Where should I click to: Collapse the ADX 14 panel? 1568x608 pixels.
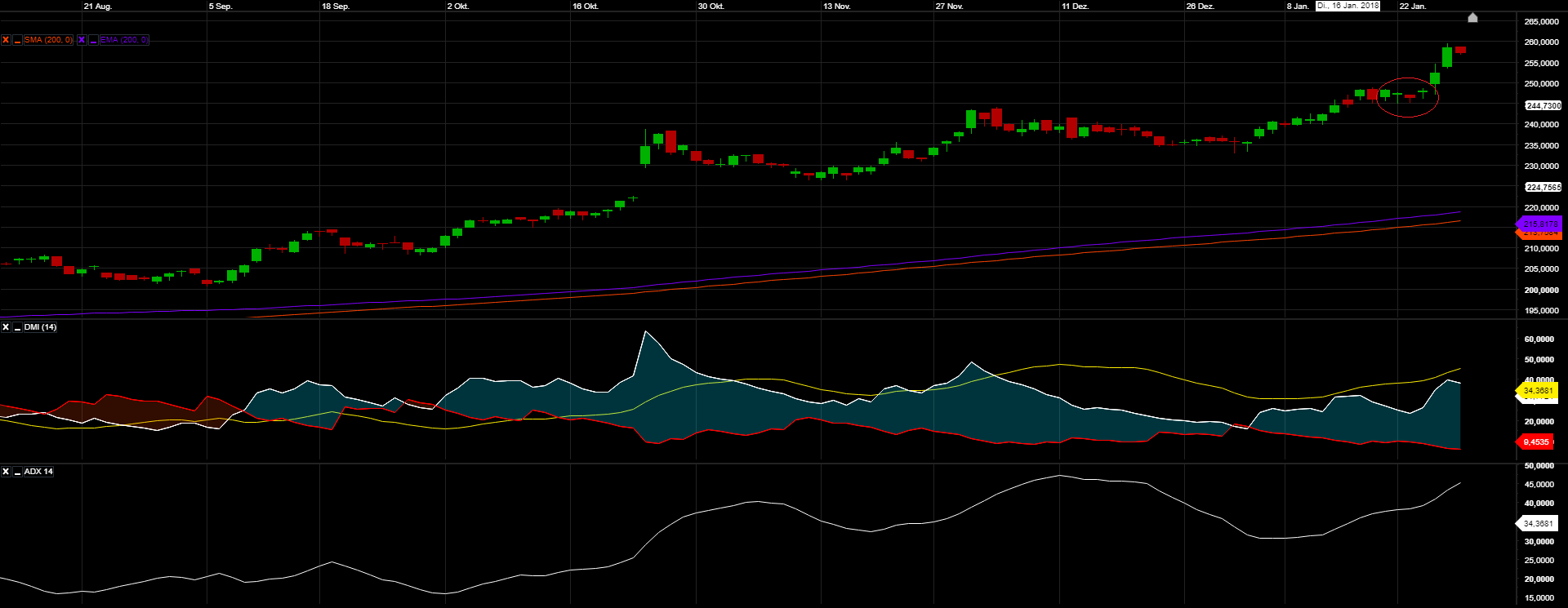(17, 472)
